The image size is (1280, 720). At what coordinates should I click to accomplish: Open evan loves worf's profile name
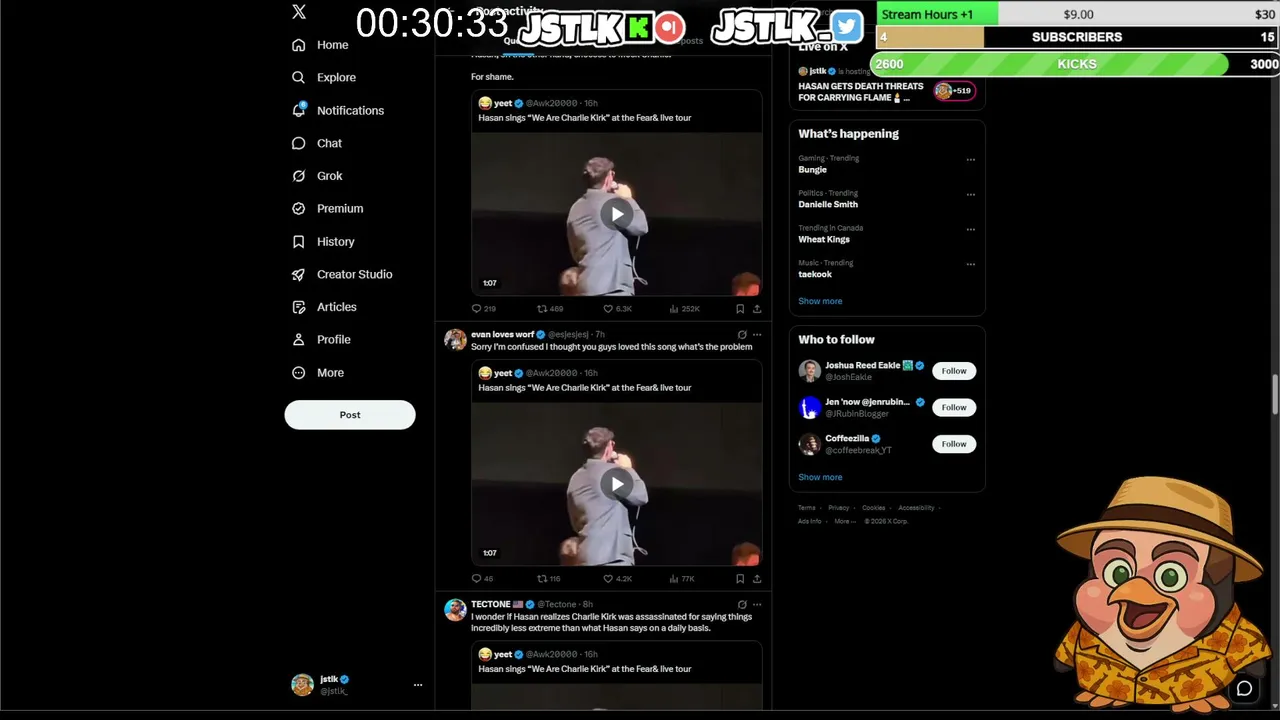[x=504, y=334]
